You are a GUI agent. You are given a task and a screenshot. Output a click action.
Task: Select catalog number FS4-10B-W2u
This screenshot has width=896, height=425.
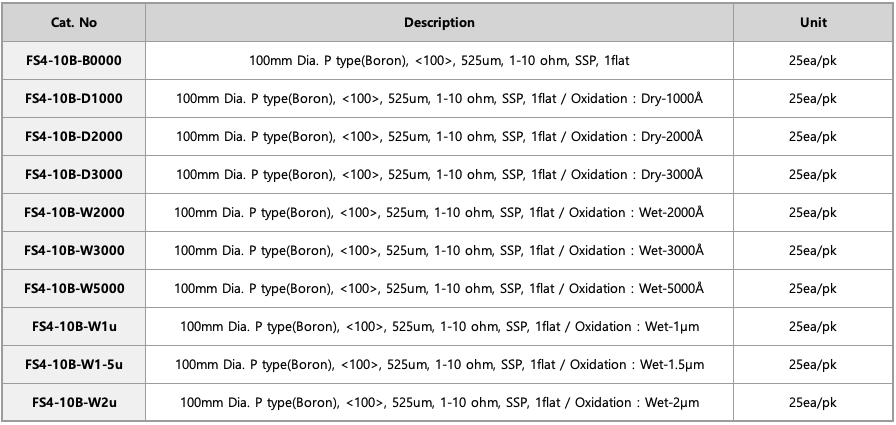(74, 403)
